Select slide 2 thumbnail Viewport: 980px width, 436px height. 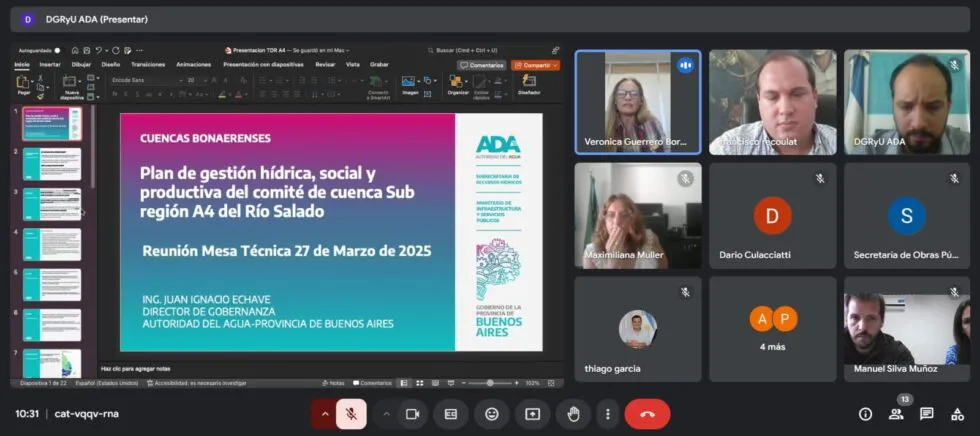click(x=52, y=164)
